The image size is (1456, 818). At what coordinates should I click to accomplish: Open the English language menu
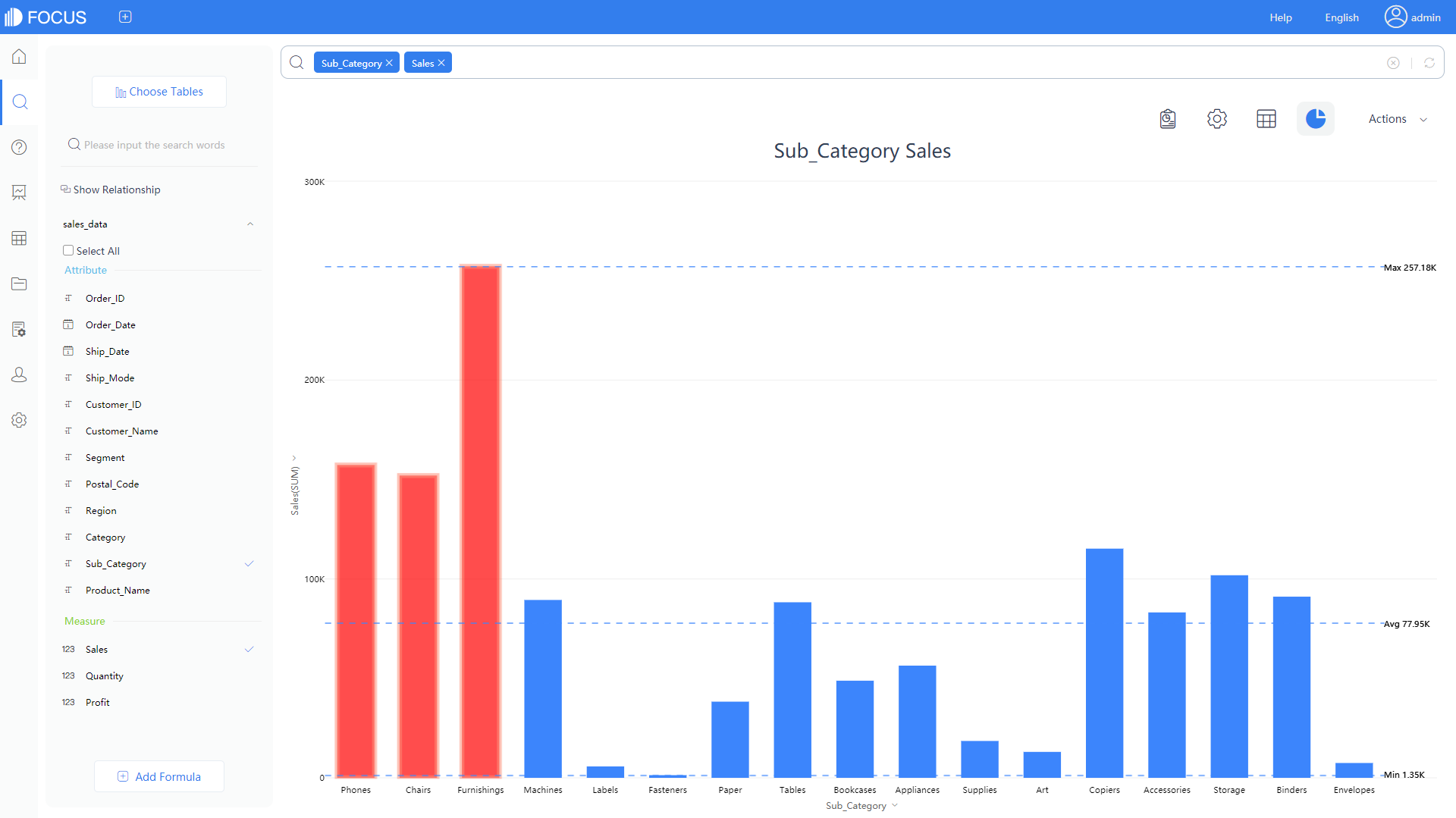(x=1341, y=17)
